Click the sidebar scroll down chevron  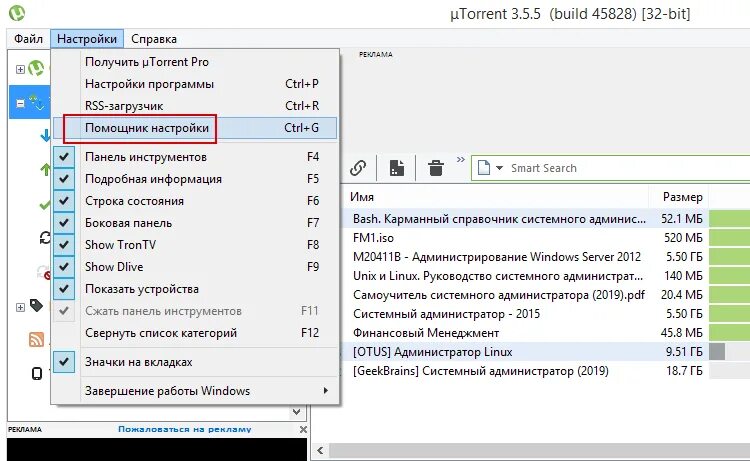(x=296, y=412)
